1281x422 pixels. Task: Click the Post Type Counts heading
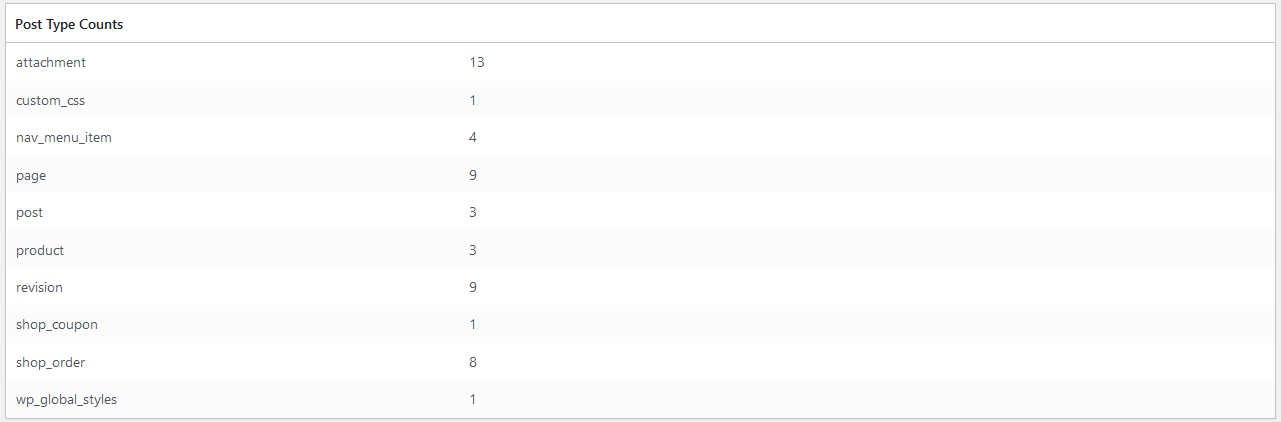coord(69,24)
